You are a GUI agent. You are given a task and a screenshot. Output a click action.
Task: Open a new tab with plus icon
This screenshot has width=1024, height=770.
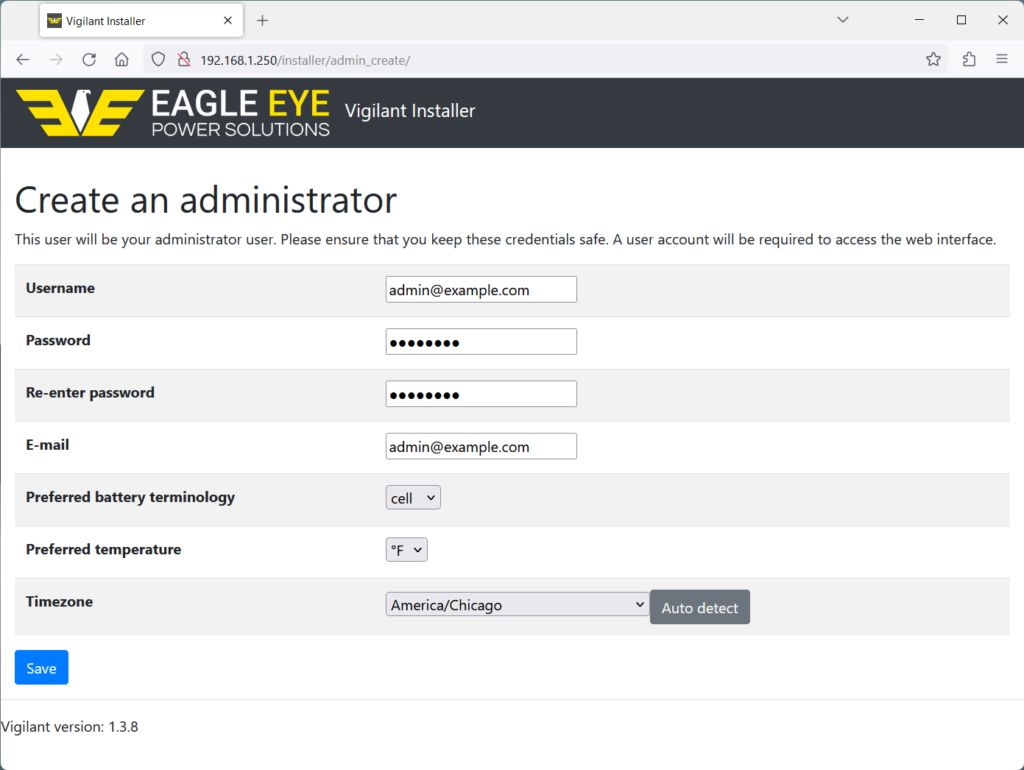(263, 21)
